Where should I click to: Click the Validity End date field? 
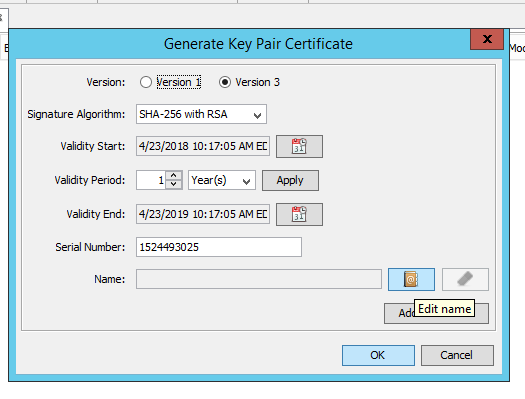[203, 214]
